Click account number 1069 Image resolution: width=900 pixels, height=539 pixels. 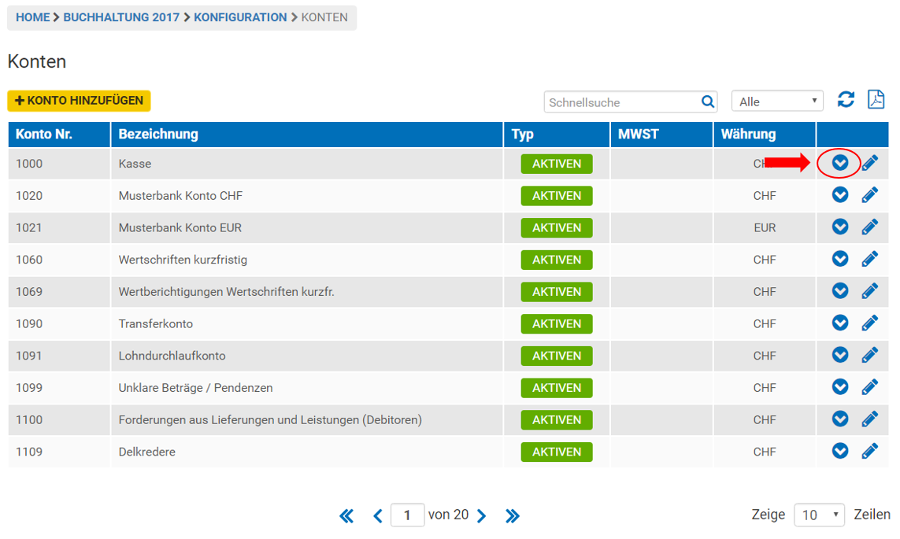tap(29, 292)
